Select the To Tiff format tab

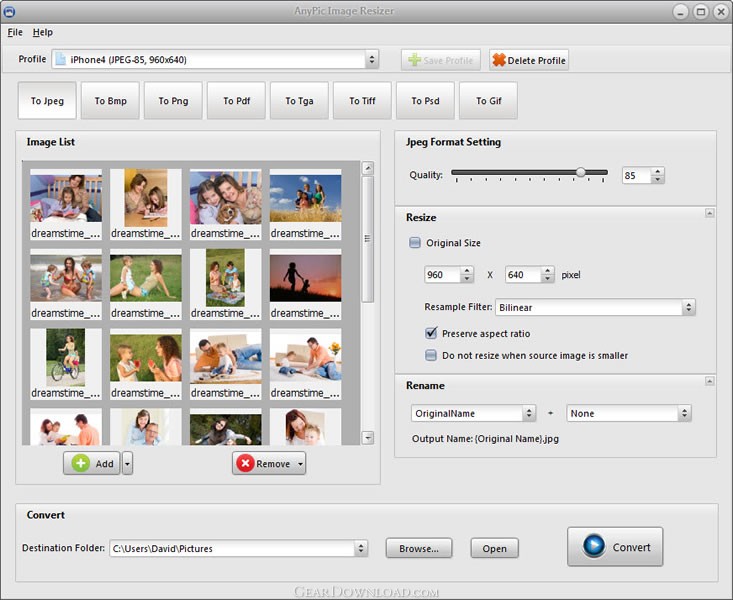pyautogui.click(x=362, y=101)
